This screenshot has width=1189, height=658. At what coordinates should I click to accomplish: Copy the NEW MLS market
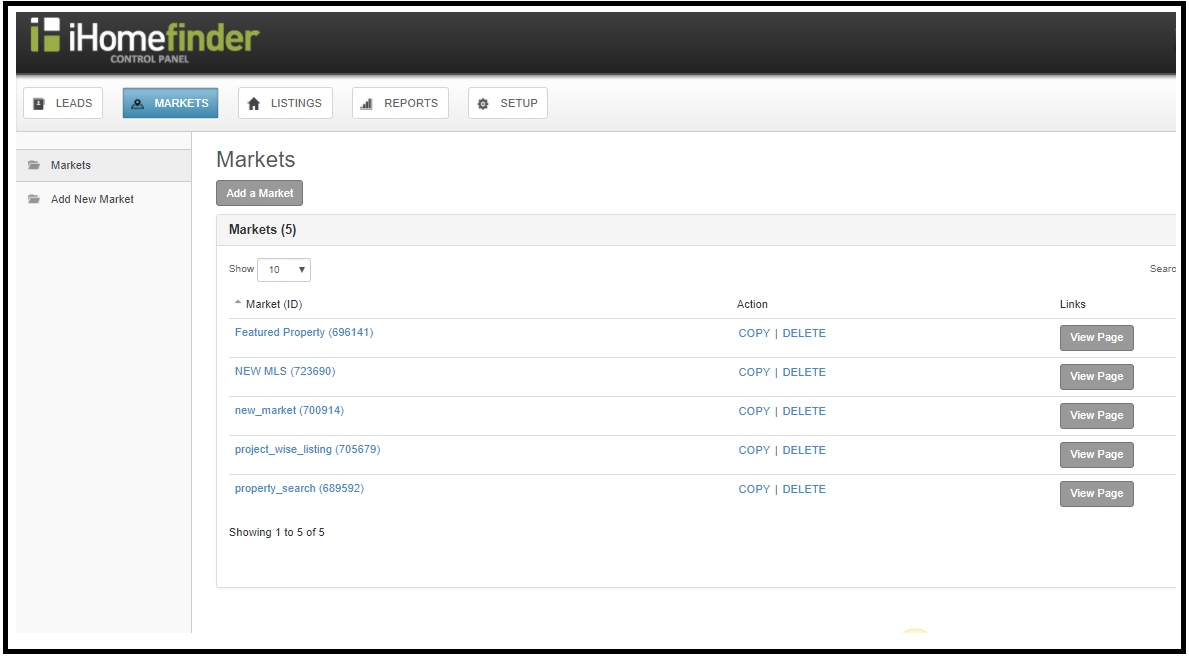[x=753, y=371]
